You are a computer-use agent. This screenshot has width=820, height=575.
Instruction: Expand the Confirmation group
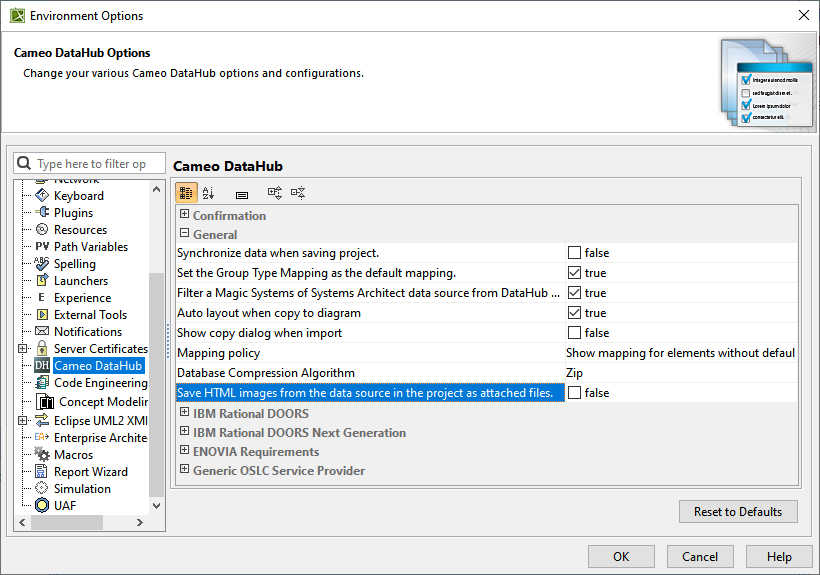click(184, 215)
